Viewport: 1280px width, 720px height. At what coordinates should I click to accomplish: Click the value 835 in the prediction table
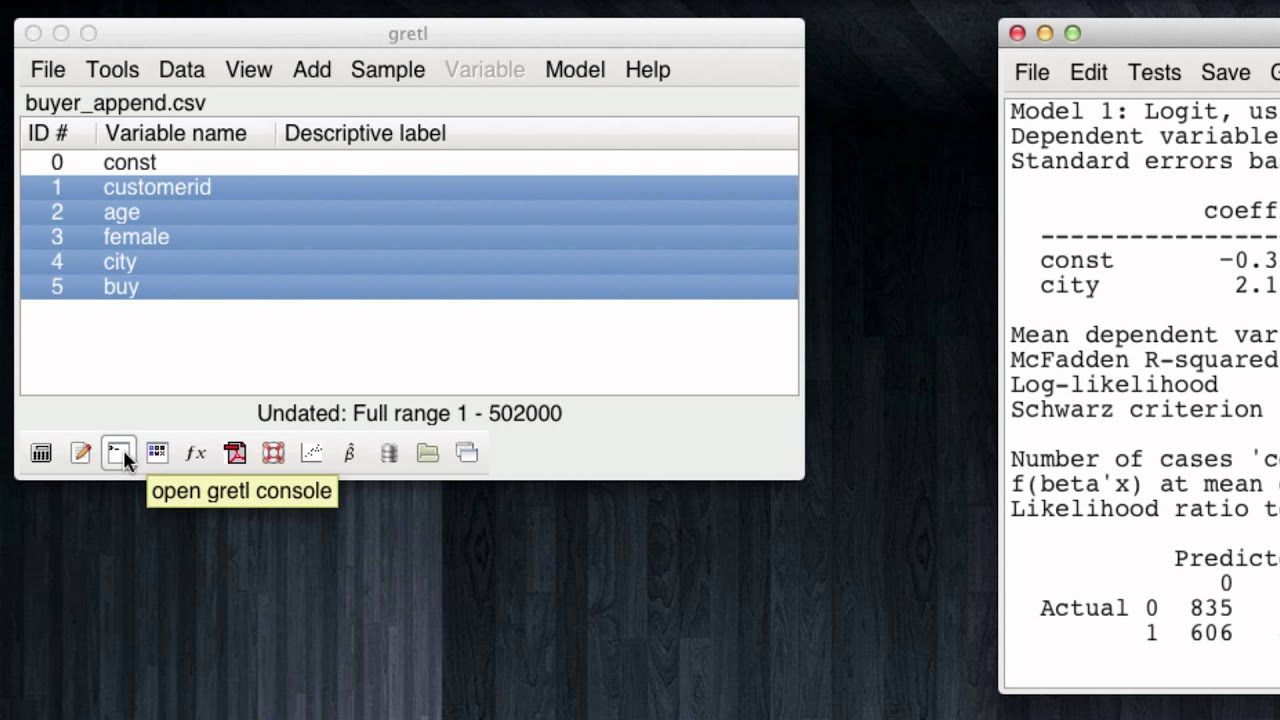[x=1211, y=608]
